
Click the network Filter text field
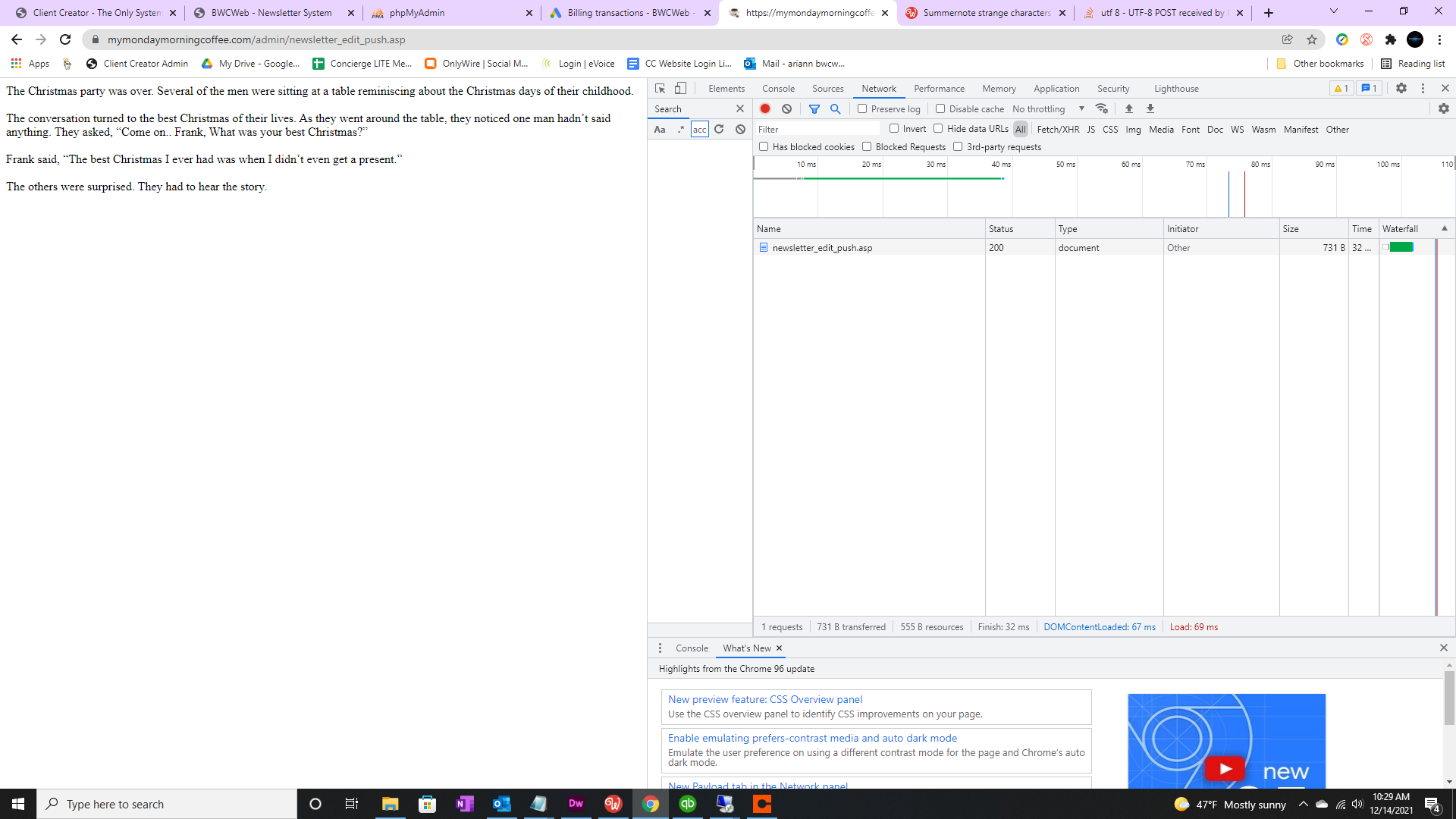click(x=817, y=130)
